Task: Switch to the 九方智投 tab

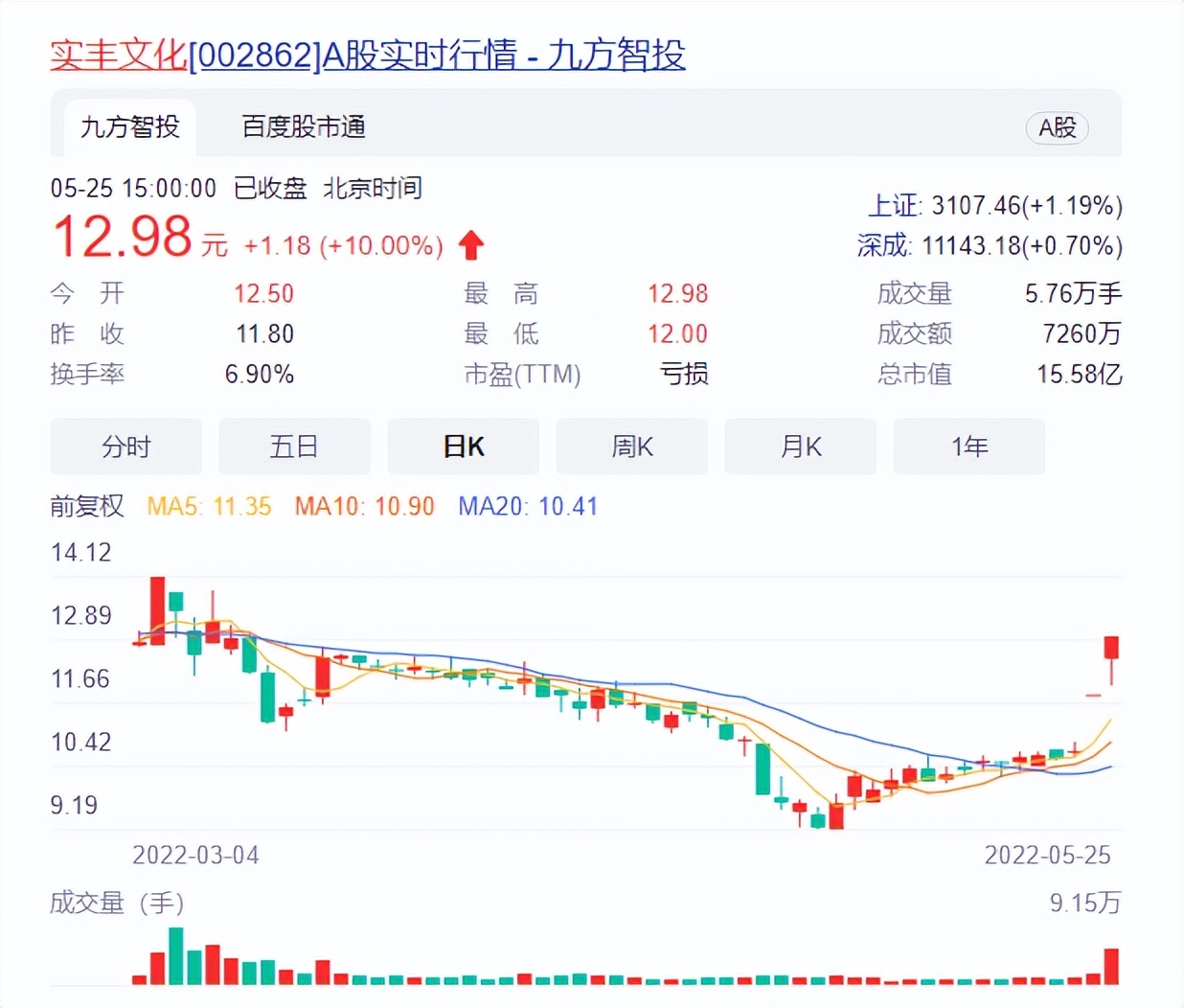Action: [x=129, y=126]
